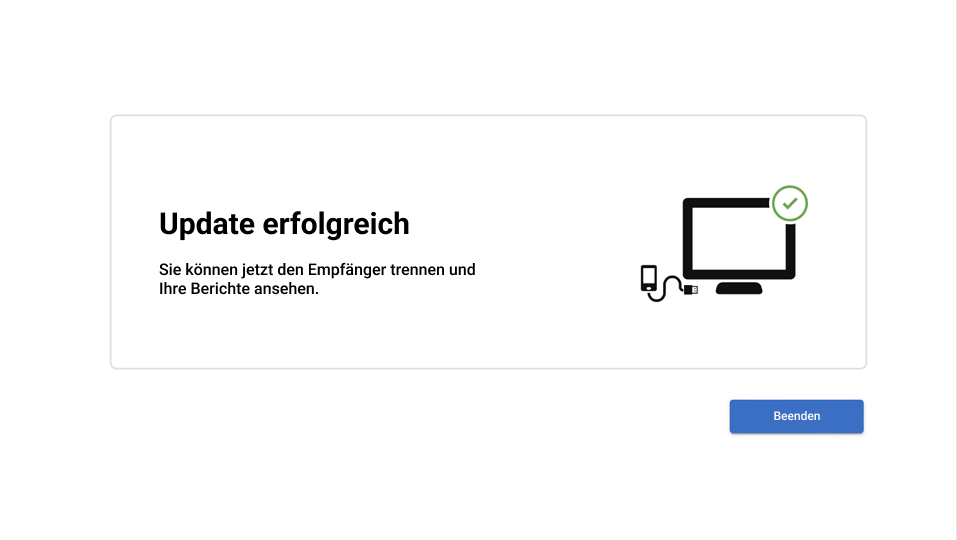Click the word 'ansehen' in the message
Viewport: 957px width, 540px height.
(284, 289)
